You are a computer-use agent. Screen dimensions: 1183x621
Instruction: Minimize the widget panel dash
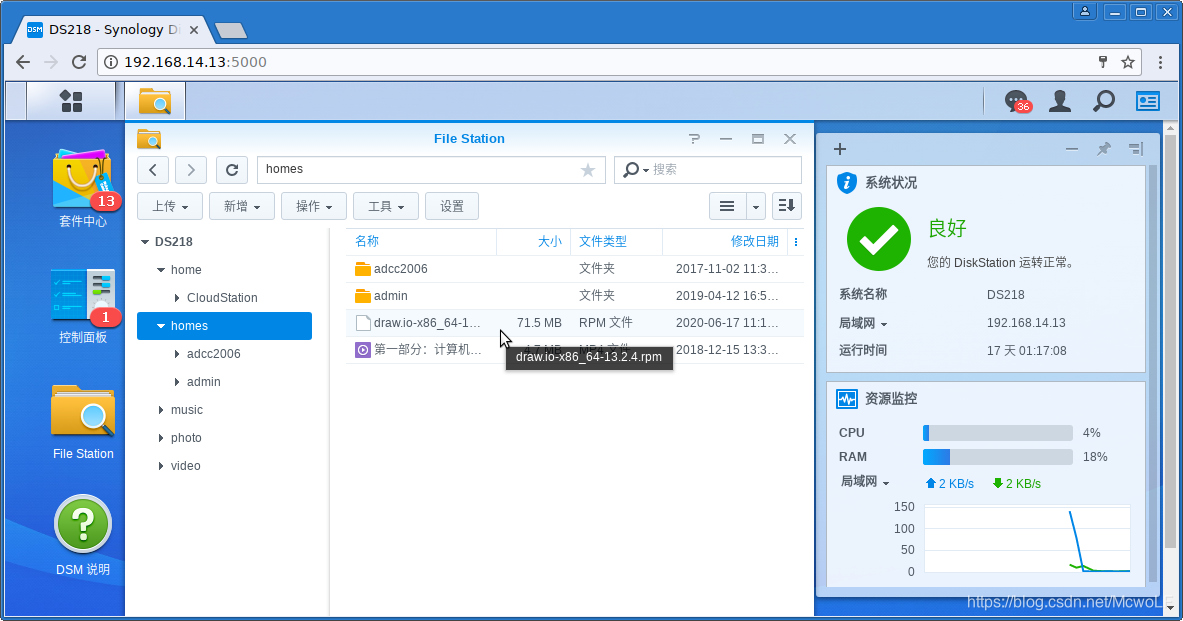click(x=1071, y=149)
